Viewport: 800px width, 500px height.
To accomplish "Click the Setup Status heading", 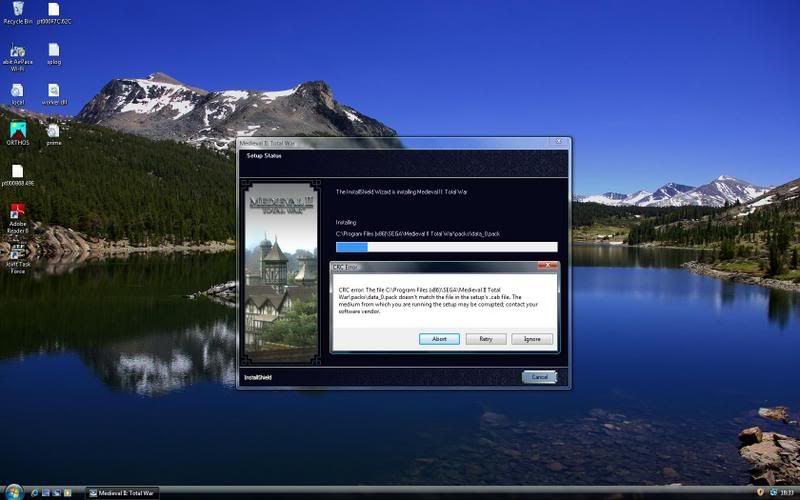I will tap(264, 156).
